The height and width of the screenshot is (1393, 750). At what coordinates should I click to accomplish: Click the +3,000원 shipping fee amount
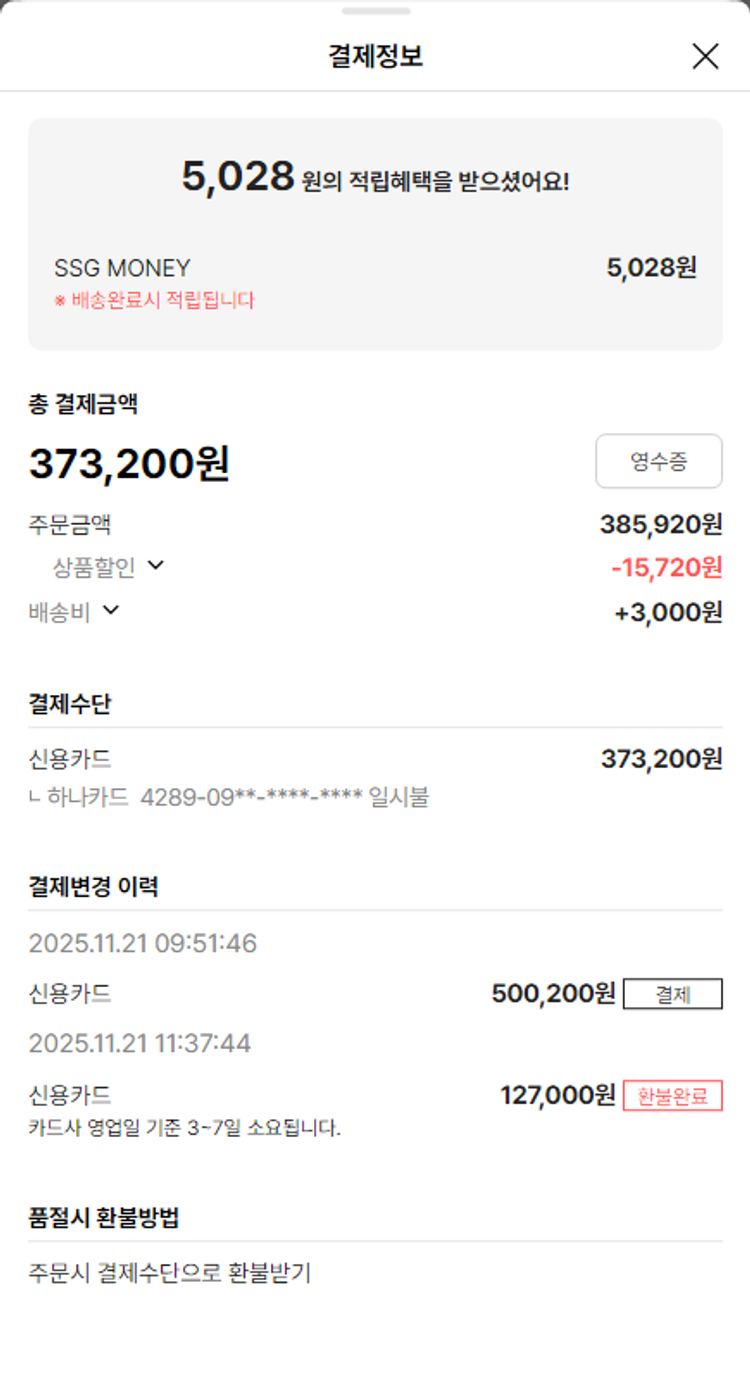click(668, 612)
